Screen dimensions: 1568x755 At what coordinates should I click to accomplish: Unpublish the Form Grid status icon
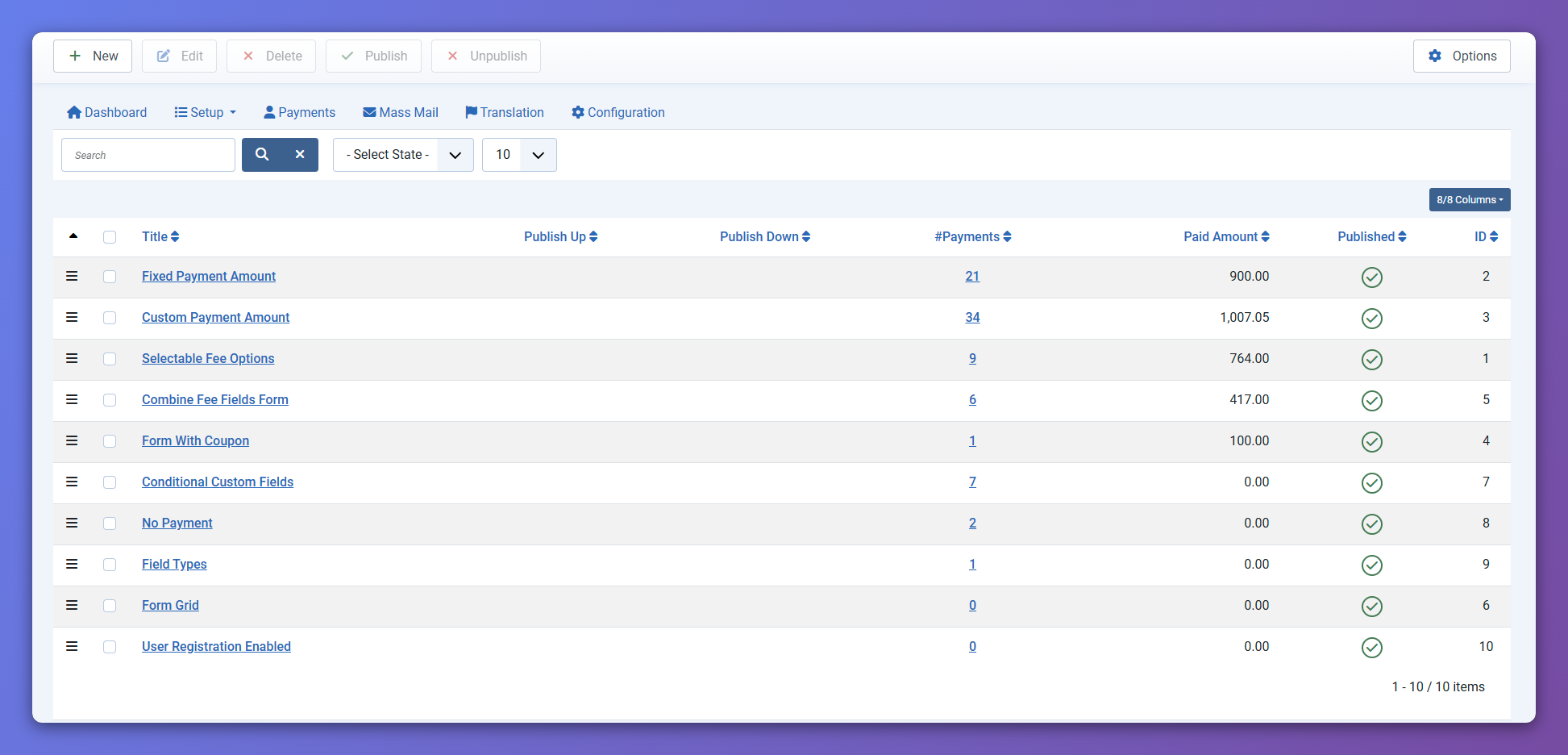pos(1371,607)
